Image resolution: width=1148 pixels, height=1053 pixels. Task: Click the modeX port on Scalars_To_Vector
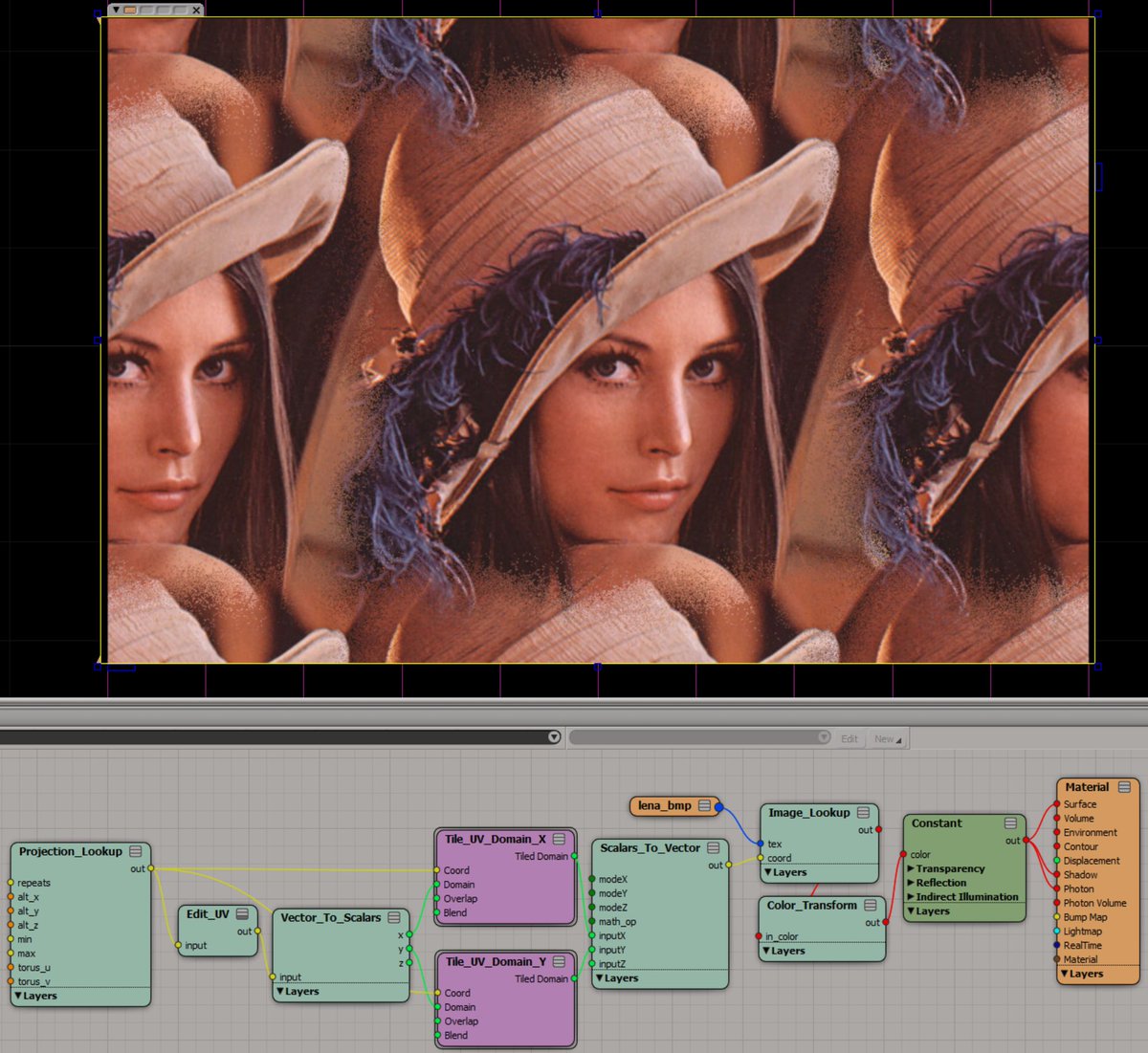pos(592,879)
